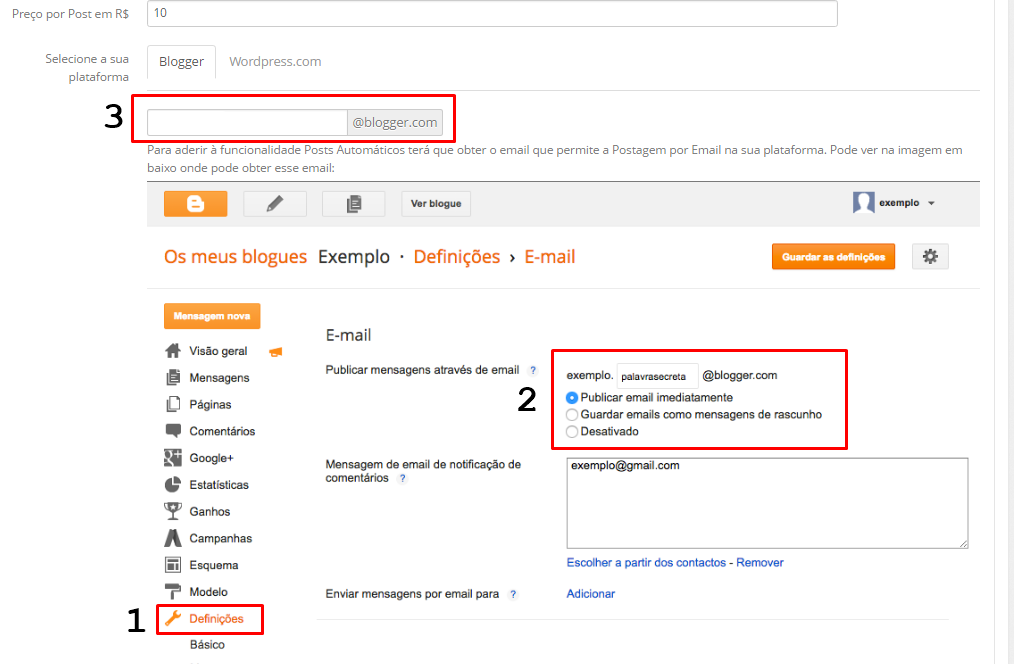Click the Mensagens document icon
Viewport: 1014px width, 668px height.
tap(173, 377)
